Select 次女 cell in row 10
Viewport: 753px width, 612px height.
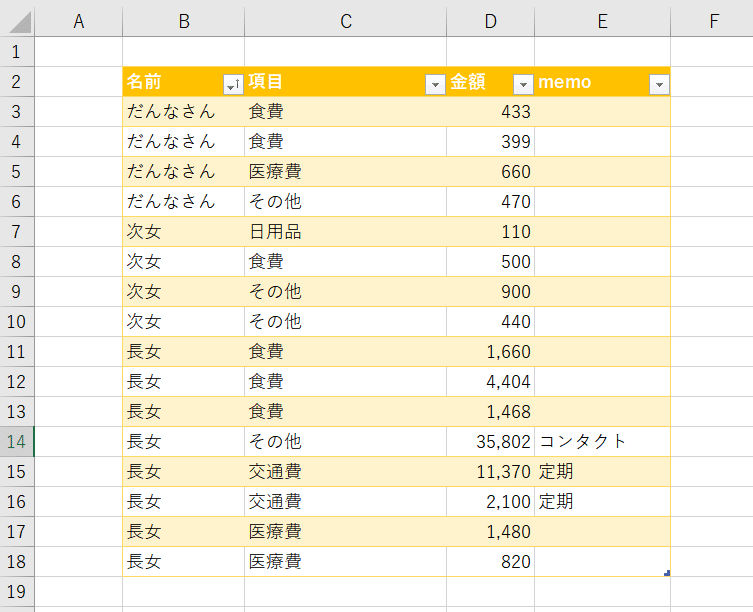[x=183, y=321]
